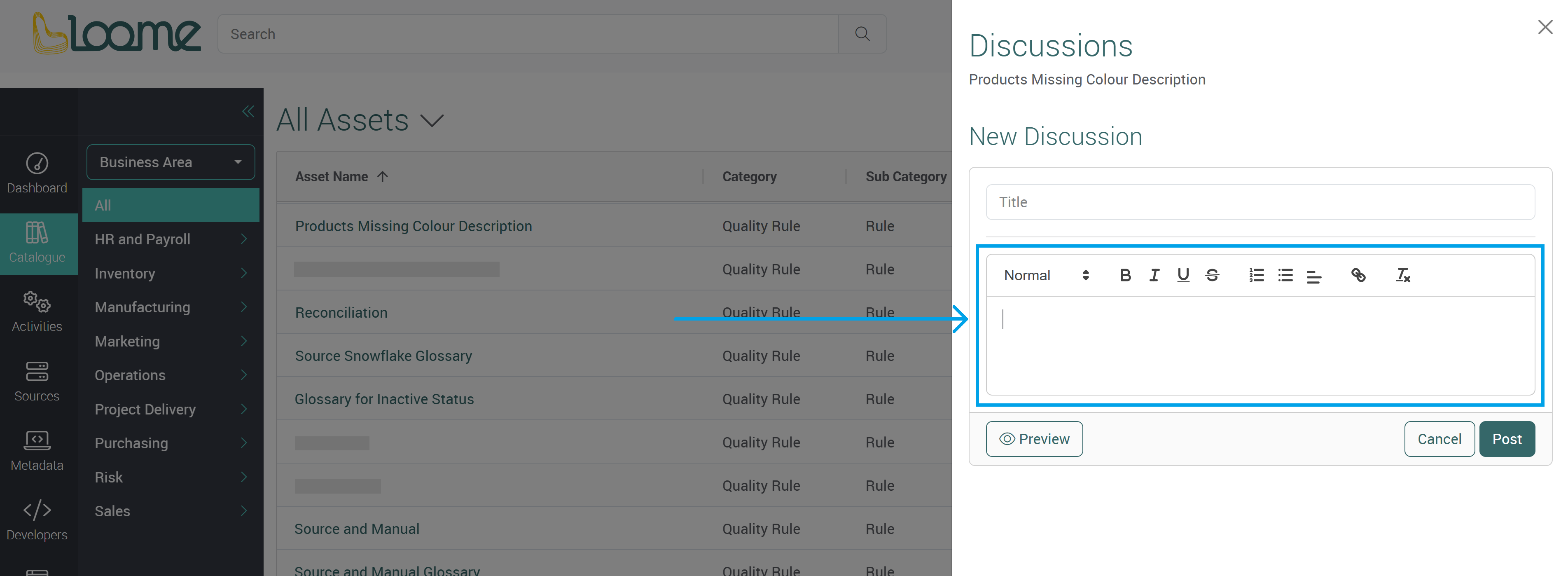
Task: Click into the discussion body editor
Action: (x=1260, y=345)
